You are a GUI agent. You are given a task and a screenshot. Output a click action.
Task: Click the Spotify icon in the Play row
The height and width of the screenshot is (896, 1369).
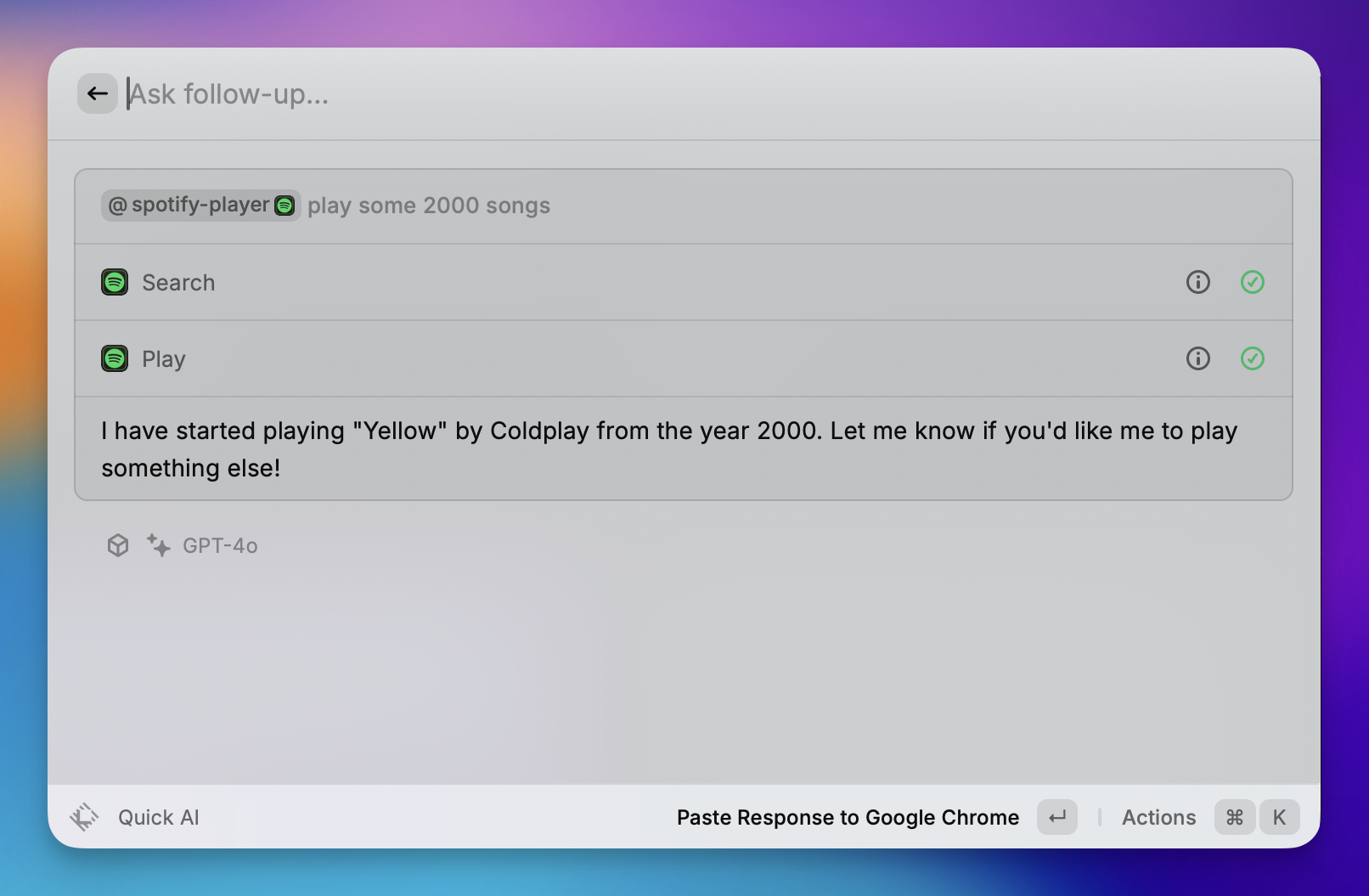point(115,358)
